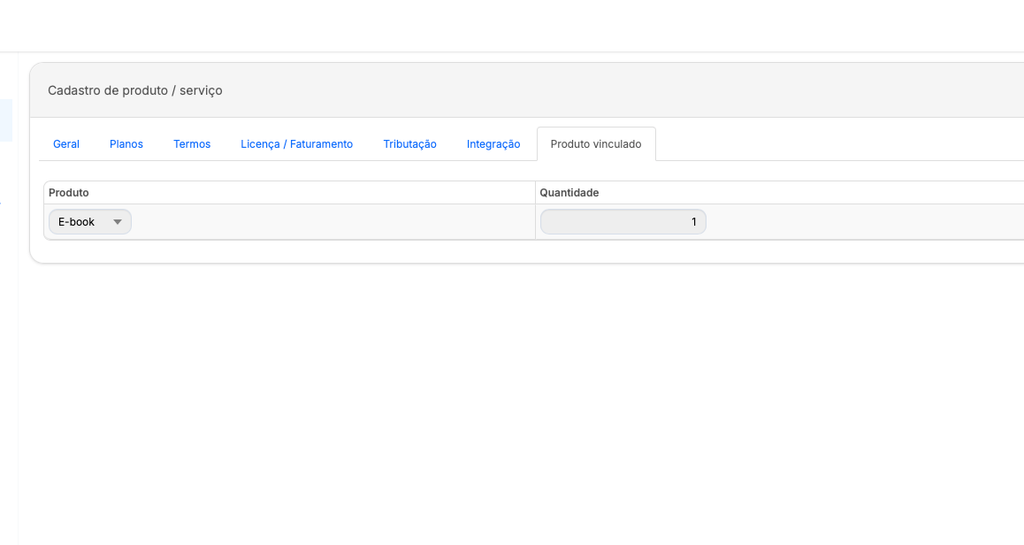
Task: Click the active Produto vinculado tab
Action: (x=596, y=144)
